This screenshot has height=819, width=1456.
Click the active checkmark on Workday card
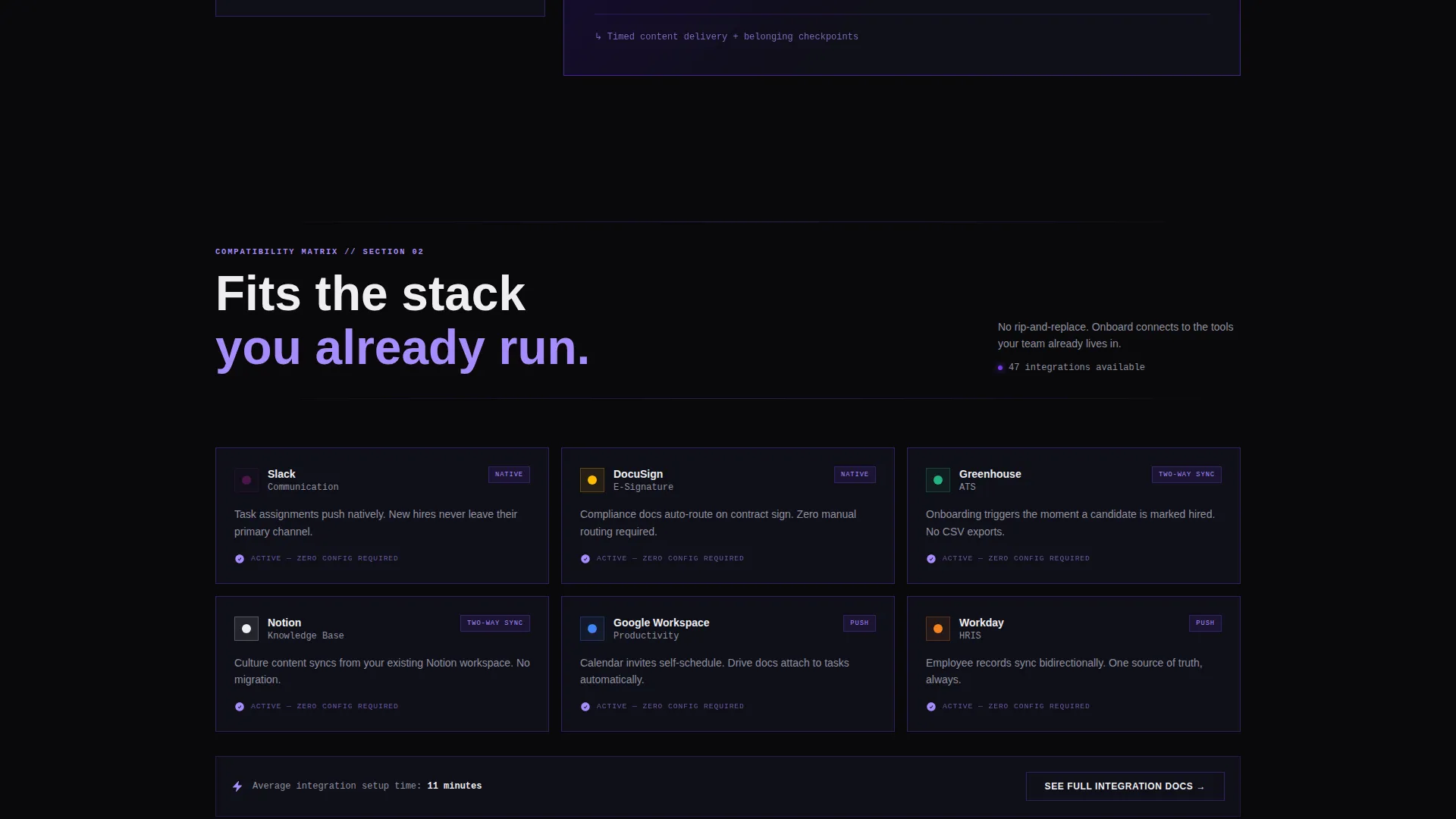pos(931,707)
